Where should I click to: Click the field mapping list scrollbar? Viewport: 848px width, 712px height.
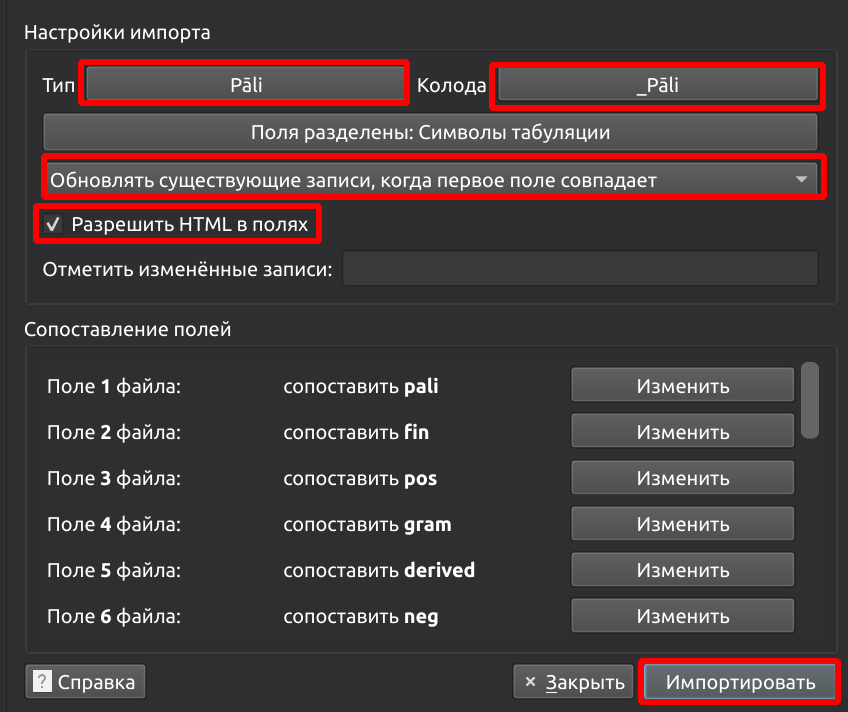coord(810,400)
